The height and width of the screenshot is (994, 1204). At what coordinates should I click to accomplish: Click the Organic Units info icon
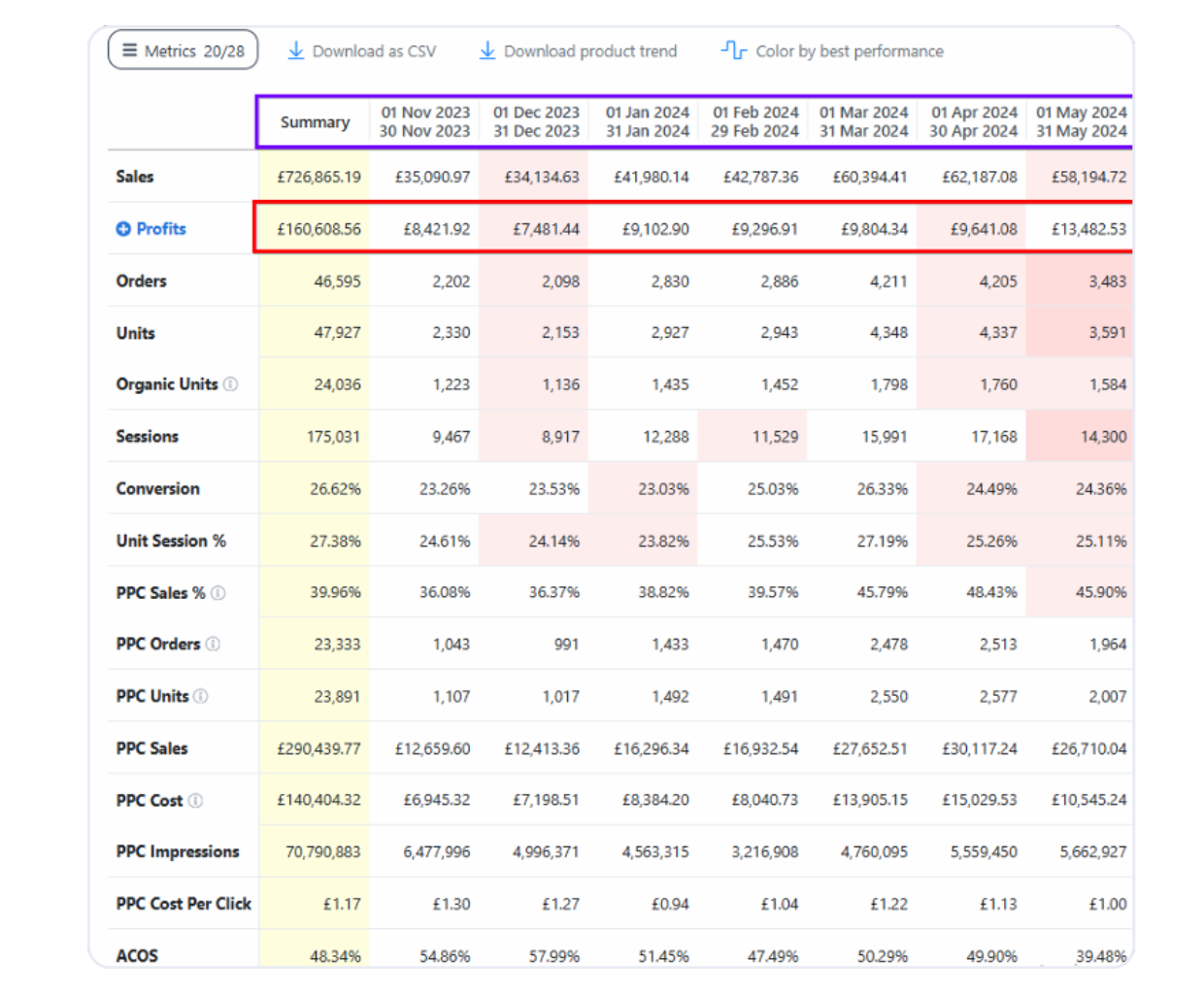pos(231,384)
